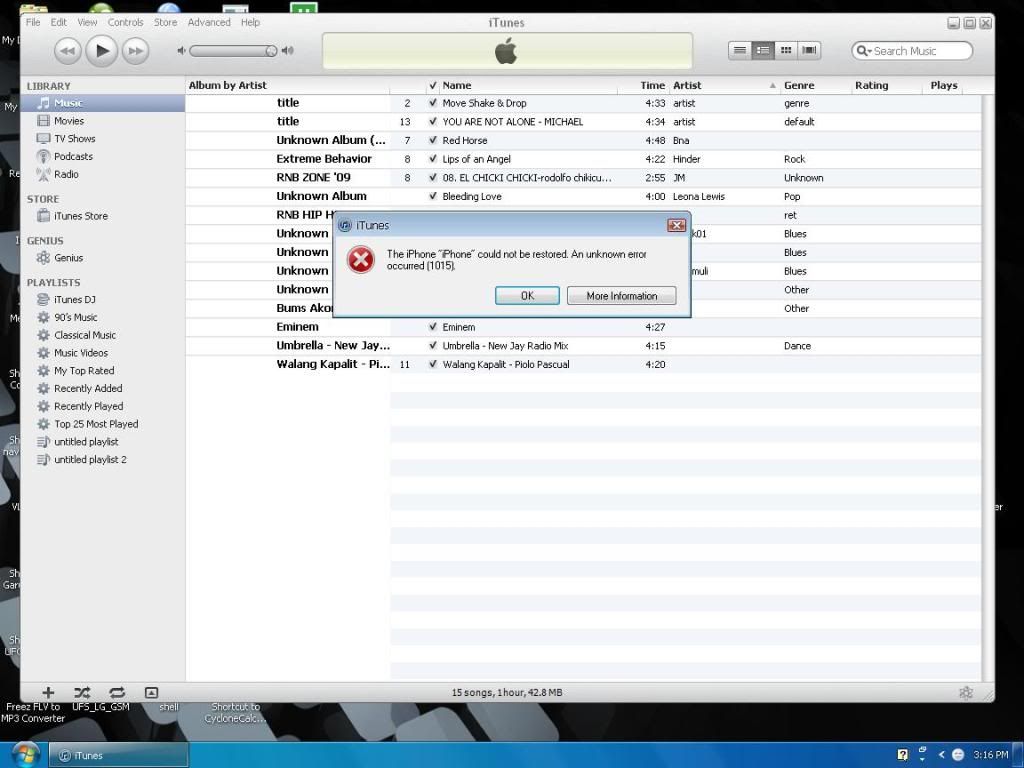Open Podcasts in the sidebar
Viewport: 1024px width, 768px height.
pos(103,156)
